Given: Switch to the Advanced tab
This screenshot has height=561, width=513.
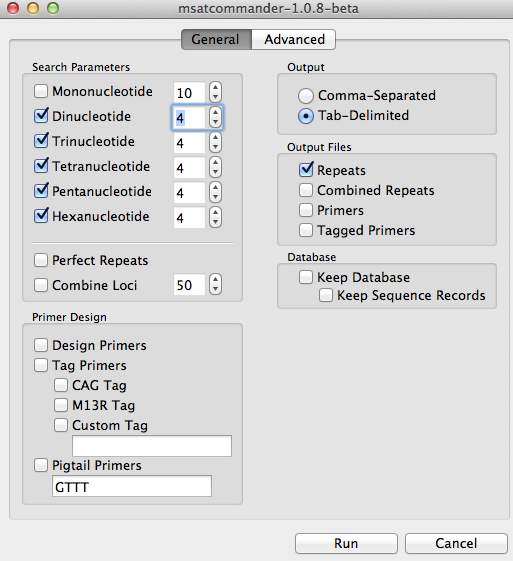Looking at the screenshot, I should [x=294, y=39].
